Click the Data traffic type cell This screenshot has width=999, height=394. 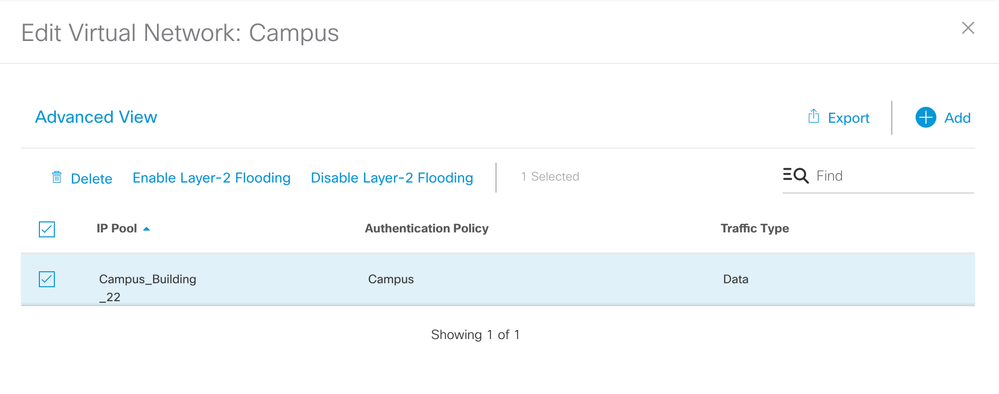click(x=736, y=279)
